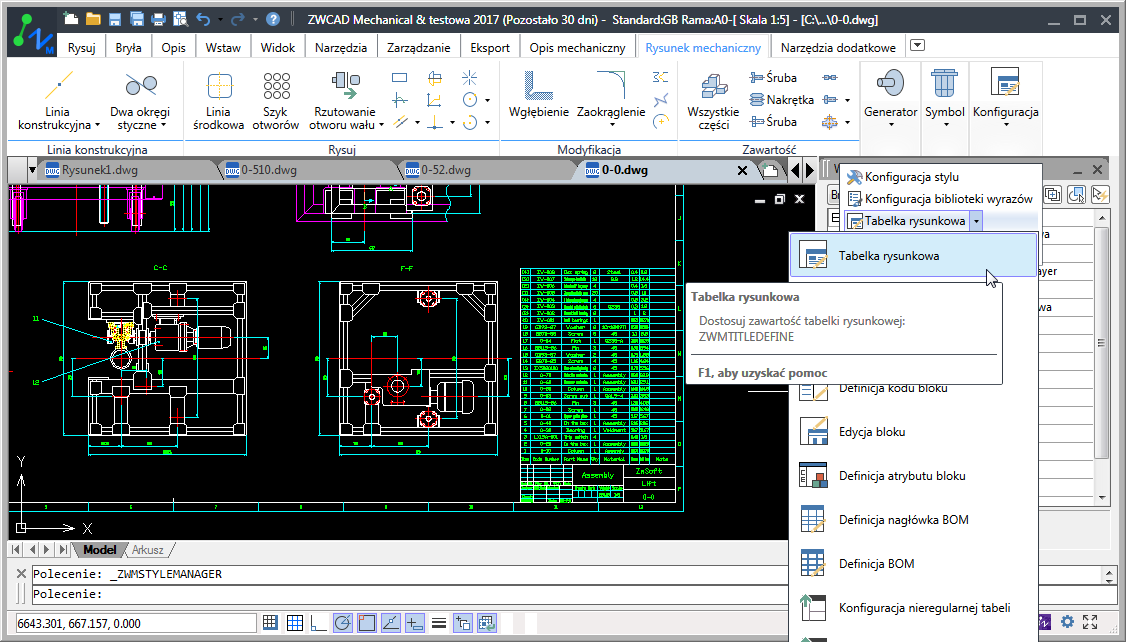The height and width of the screenshot is (642, 1126).
Task: Open the Symbol dropdown arrow
Action: pyautogui.click(x=946, y=125)
